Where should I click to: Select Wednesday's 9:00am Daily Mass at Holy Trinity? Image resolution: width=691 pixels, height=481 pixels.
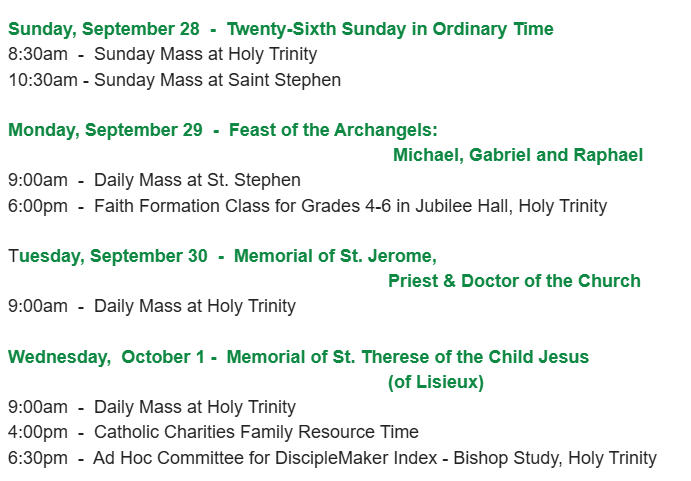coord(152,407)
